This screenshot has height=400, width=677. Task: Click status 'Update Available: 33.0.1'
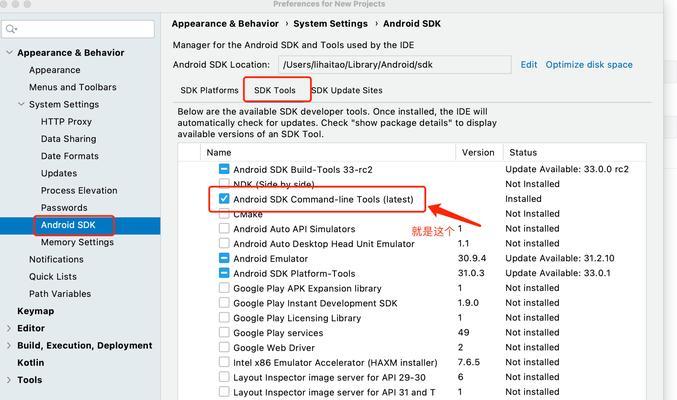(558, 273)
